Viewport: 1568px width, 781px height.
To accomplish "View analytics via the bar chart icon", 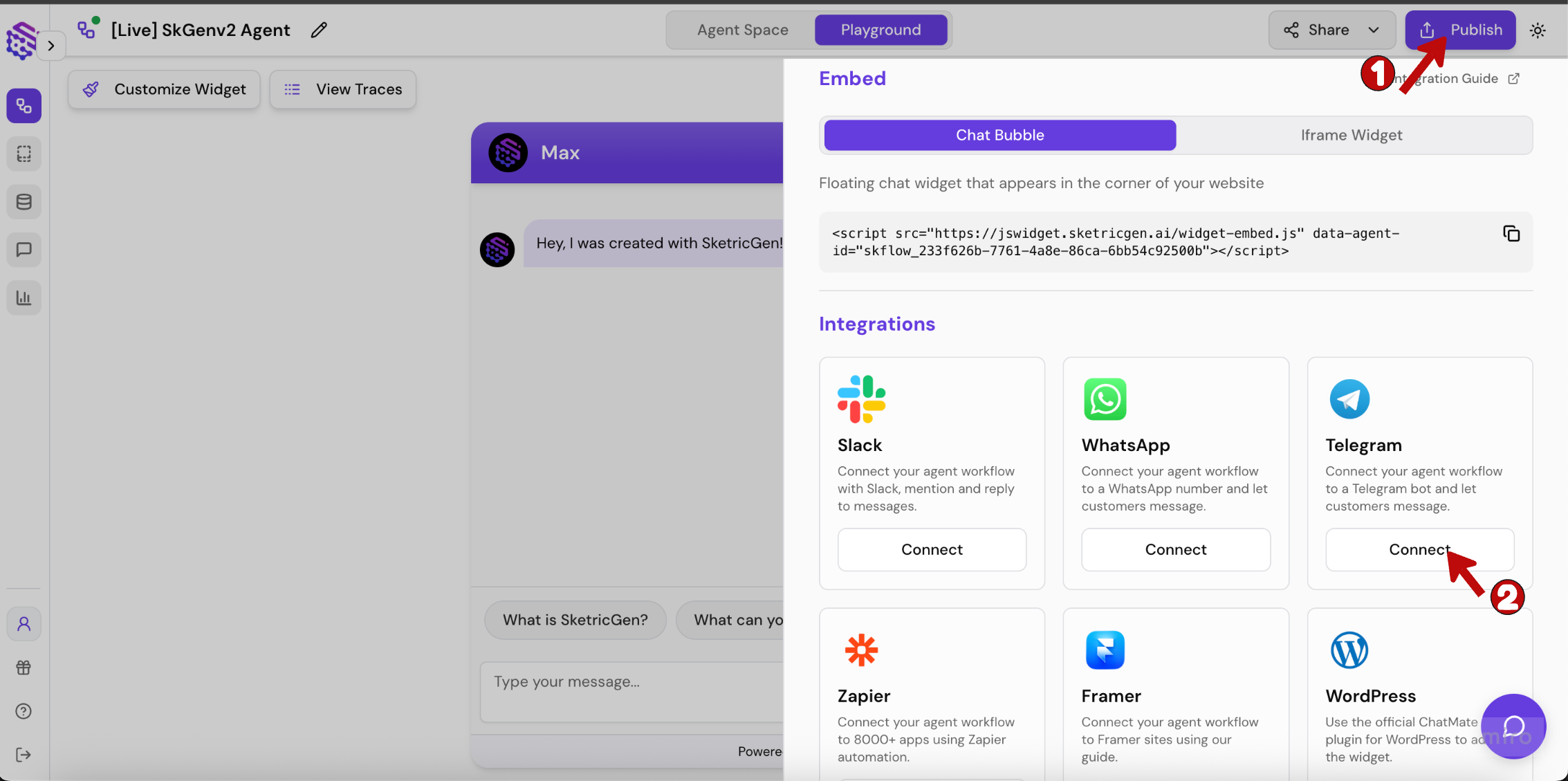I will tap(24, 297).
